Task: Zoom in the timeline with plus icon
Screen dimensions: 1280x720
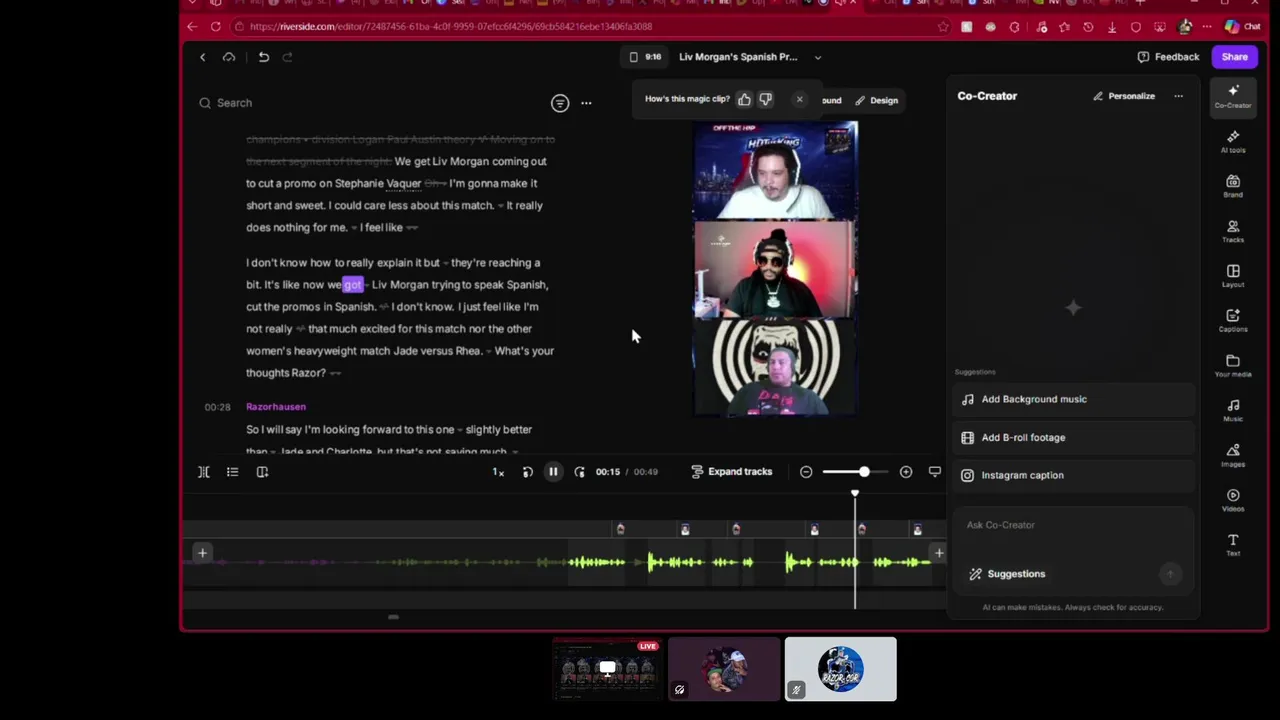Action: [906, 472]
